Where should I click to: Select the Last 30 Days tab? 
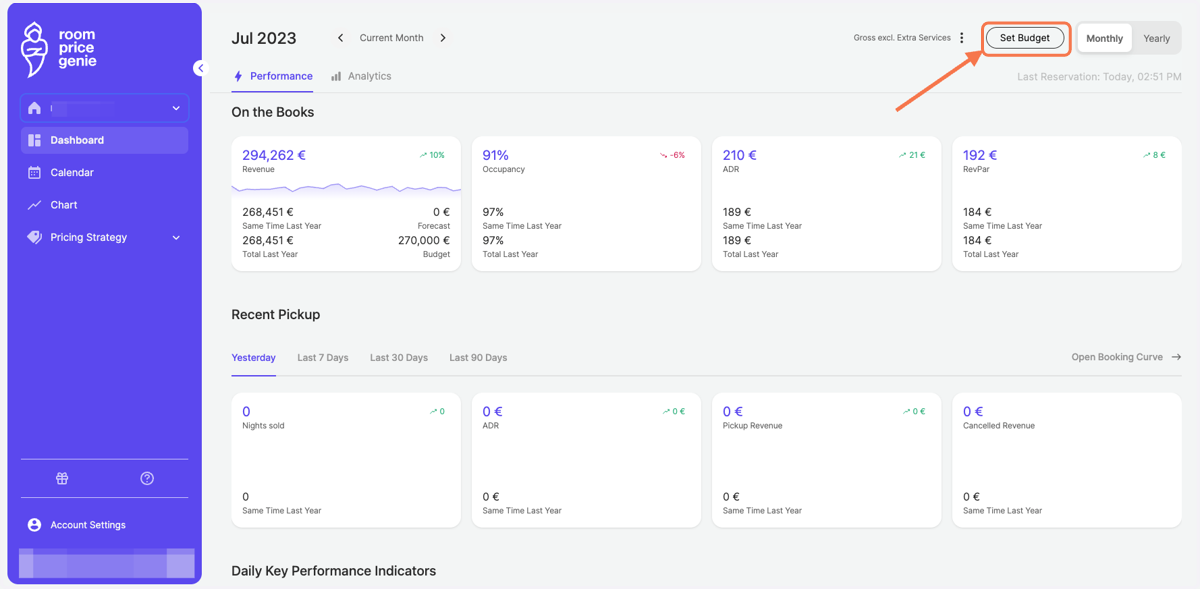[398, 357]
